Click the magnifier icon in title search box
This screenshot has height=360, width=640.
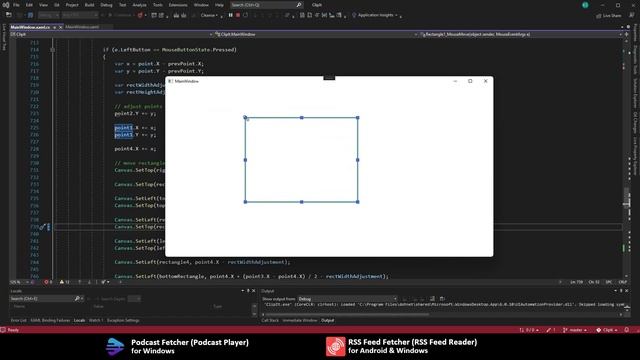click(x=299, y=5)
